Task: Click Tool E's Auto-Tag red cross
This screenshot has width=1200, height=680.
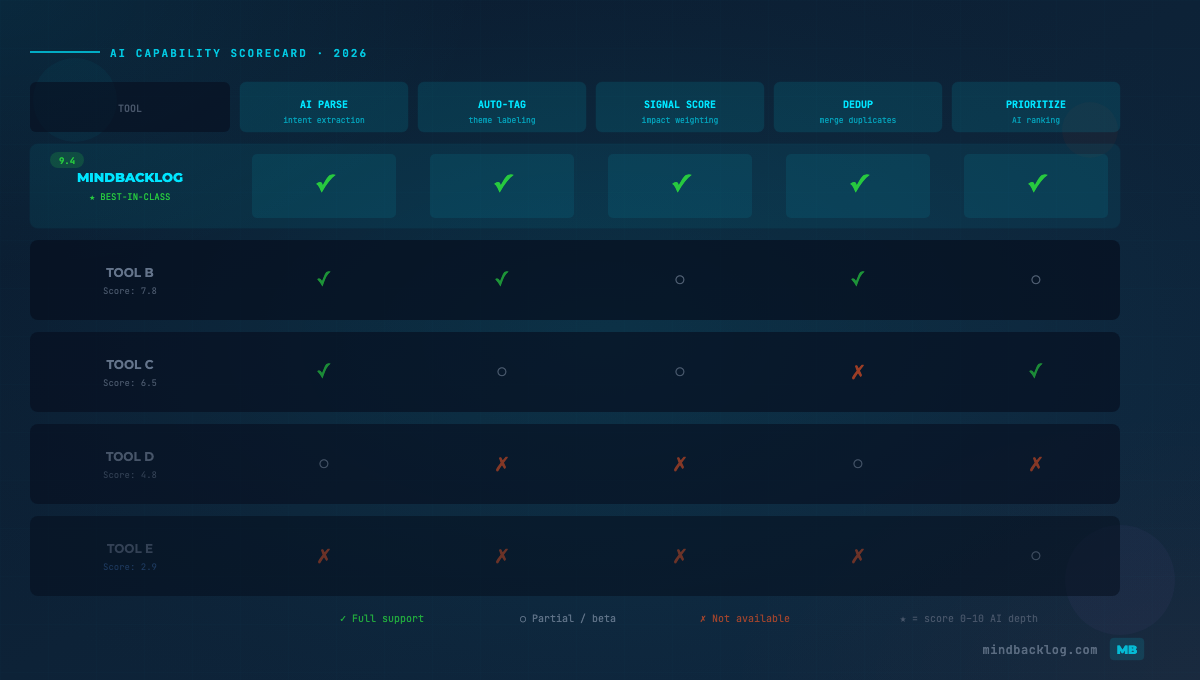Action: (x=502, y=556)
